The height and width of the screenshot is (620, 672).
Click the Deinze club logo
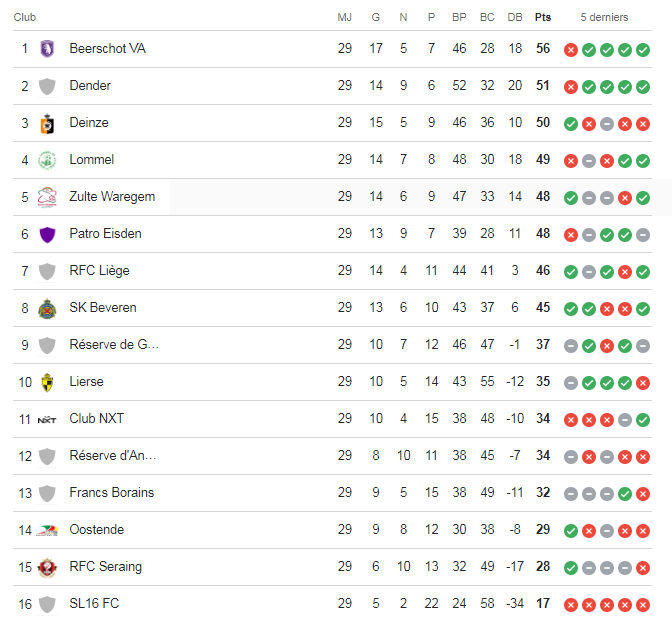click(x=46, y=123)
